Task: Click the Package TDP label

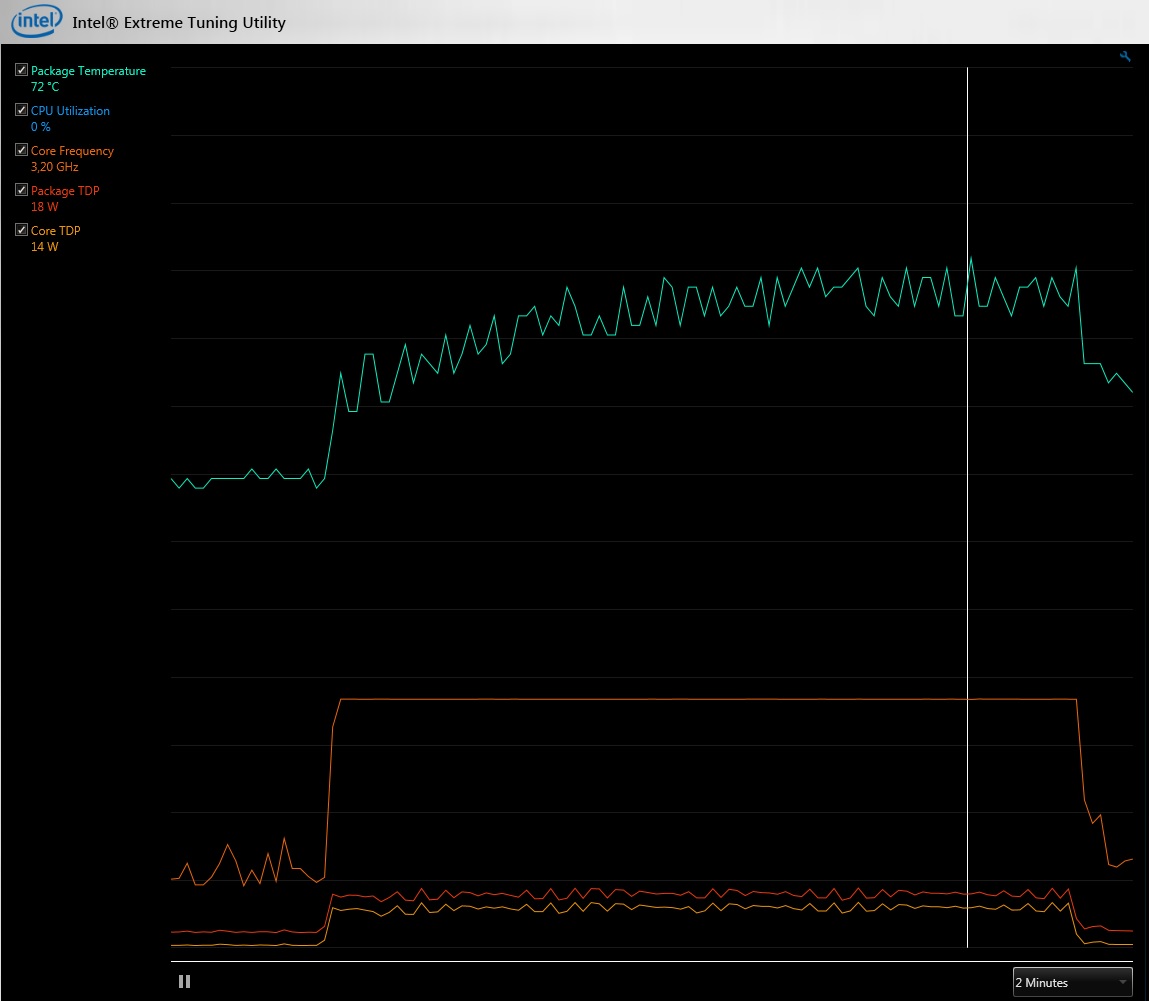Action: click(x=64, y=191)
